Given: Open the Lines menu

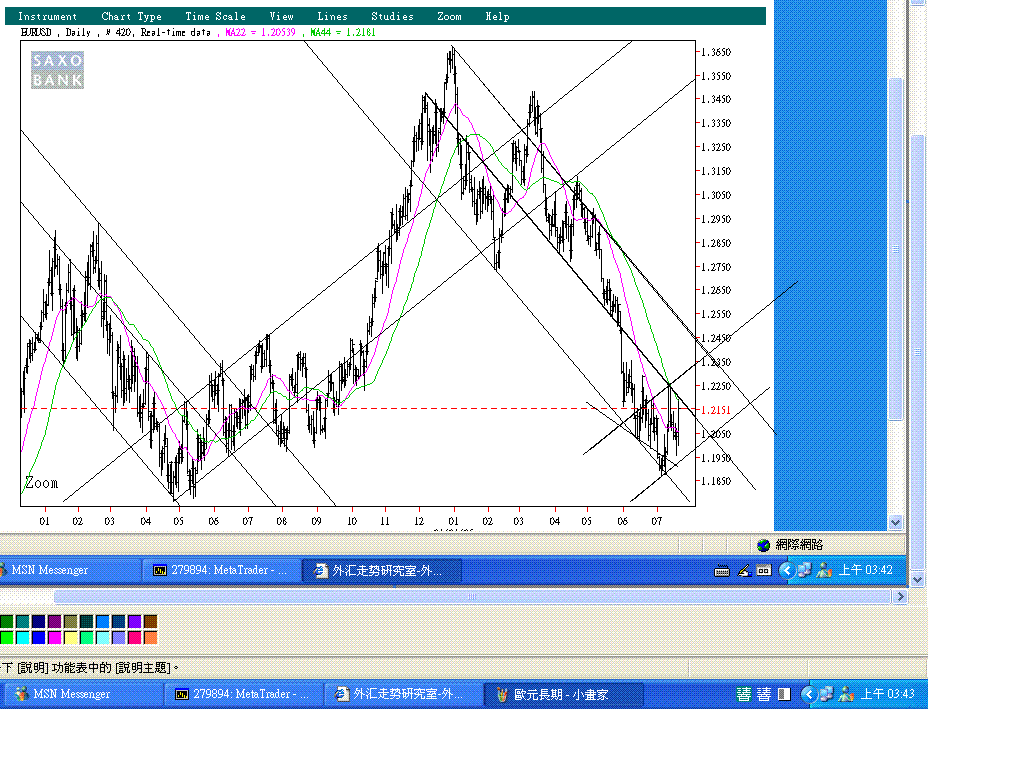Looking at the screenshot, I should [x=332, y=16].
